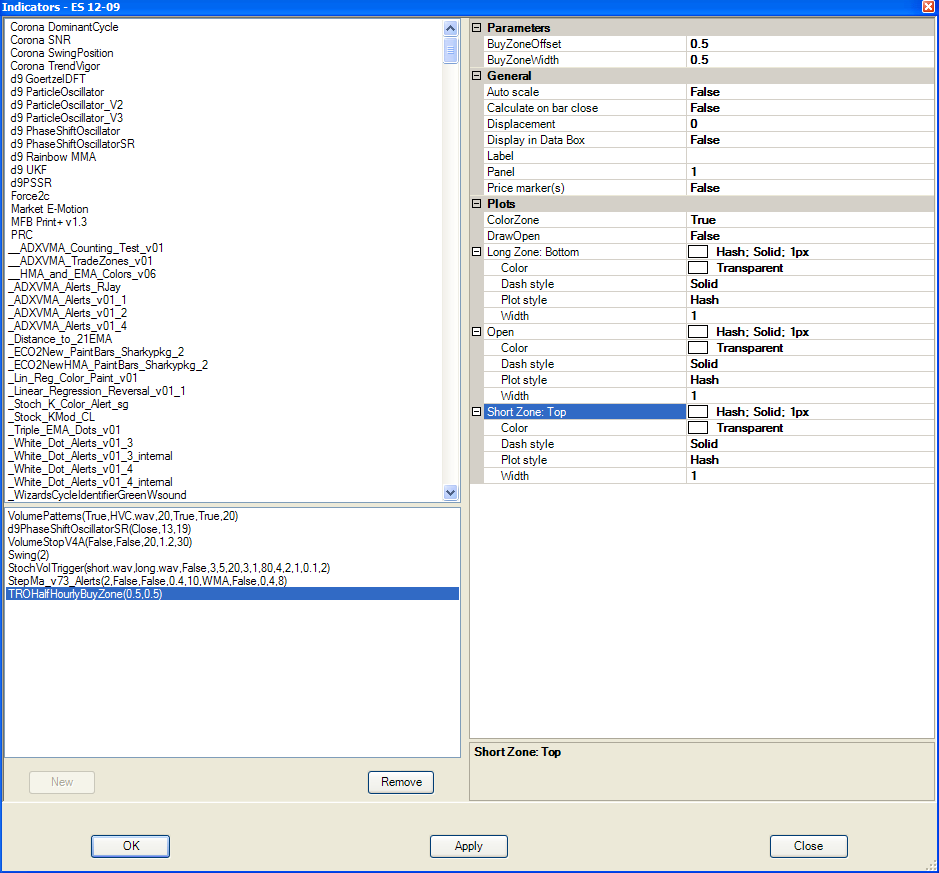Click the Open plot summary swatch

[x=698, y=332]
